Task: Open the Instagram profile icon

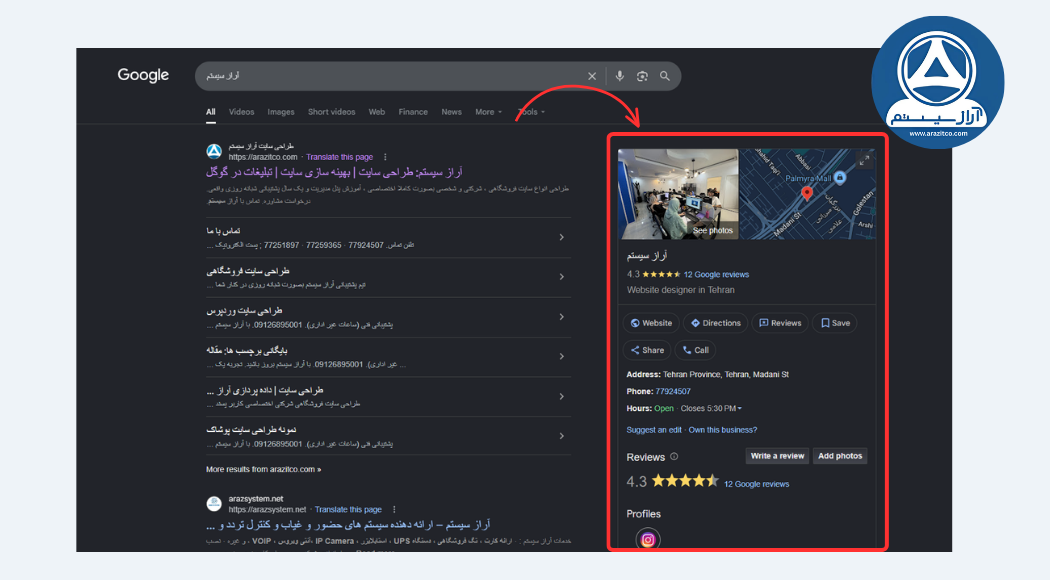Action: pyautogui.click(x=648, y=539)
